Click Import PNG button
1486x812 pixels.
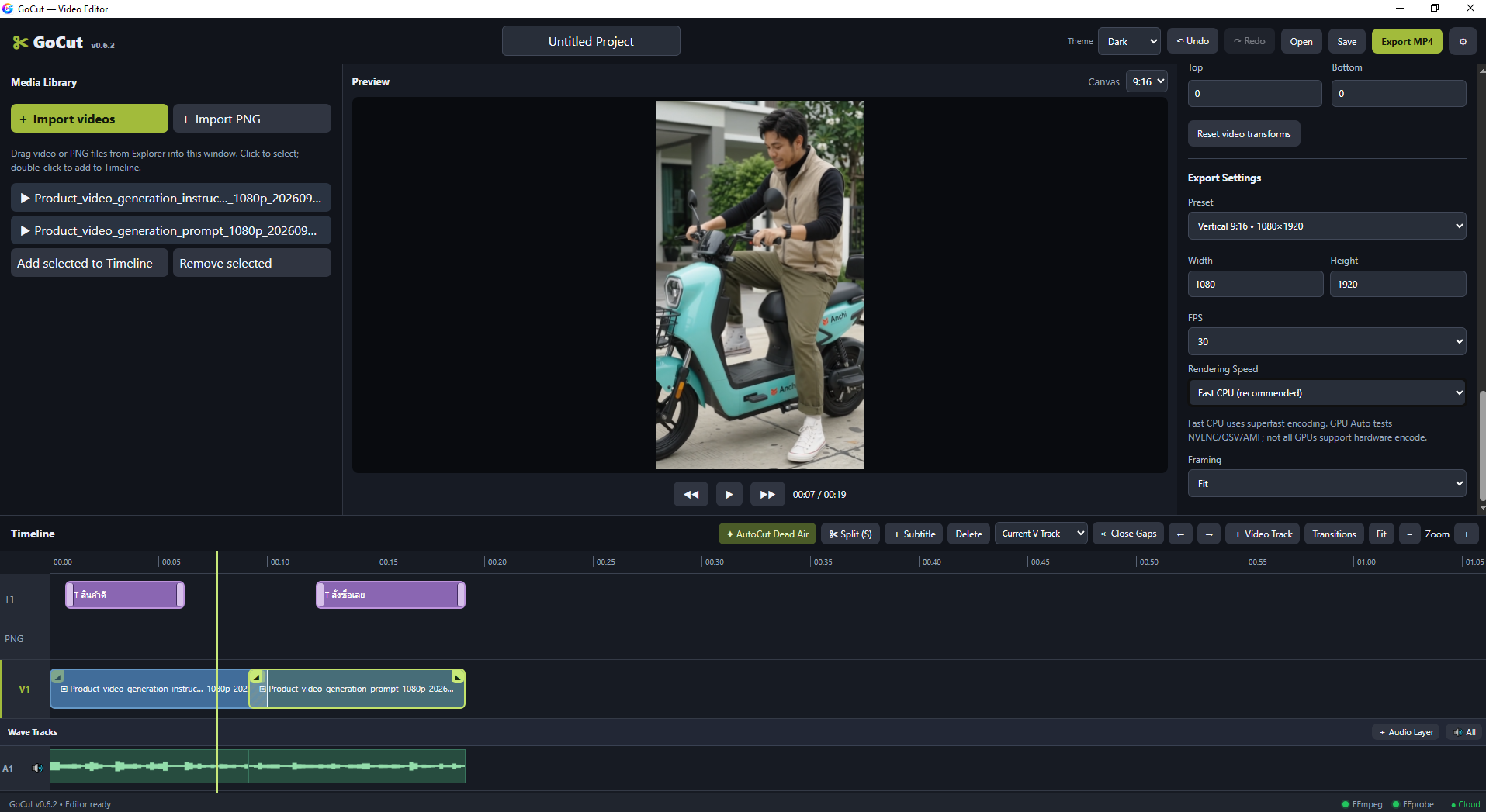point(252,119)
